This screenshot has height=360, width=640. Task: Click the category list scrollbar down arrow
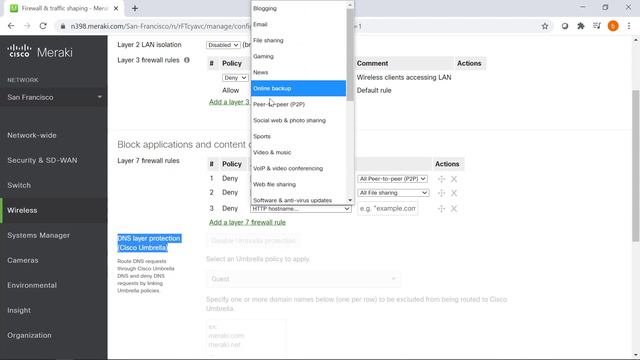[350, 200]
